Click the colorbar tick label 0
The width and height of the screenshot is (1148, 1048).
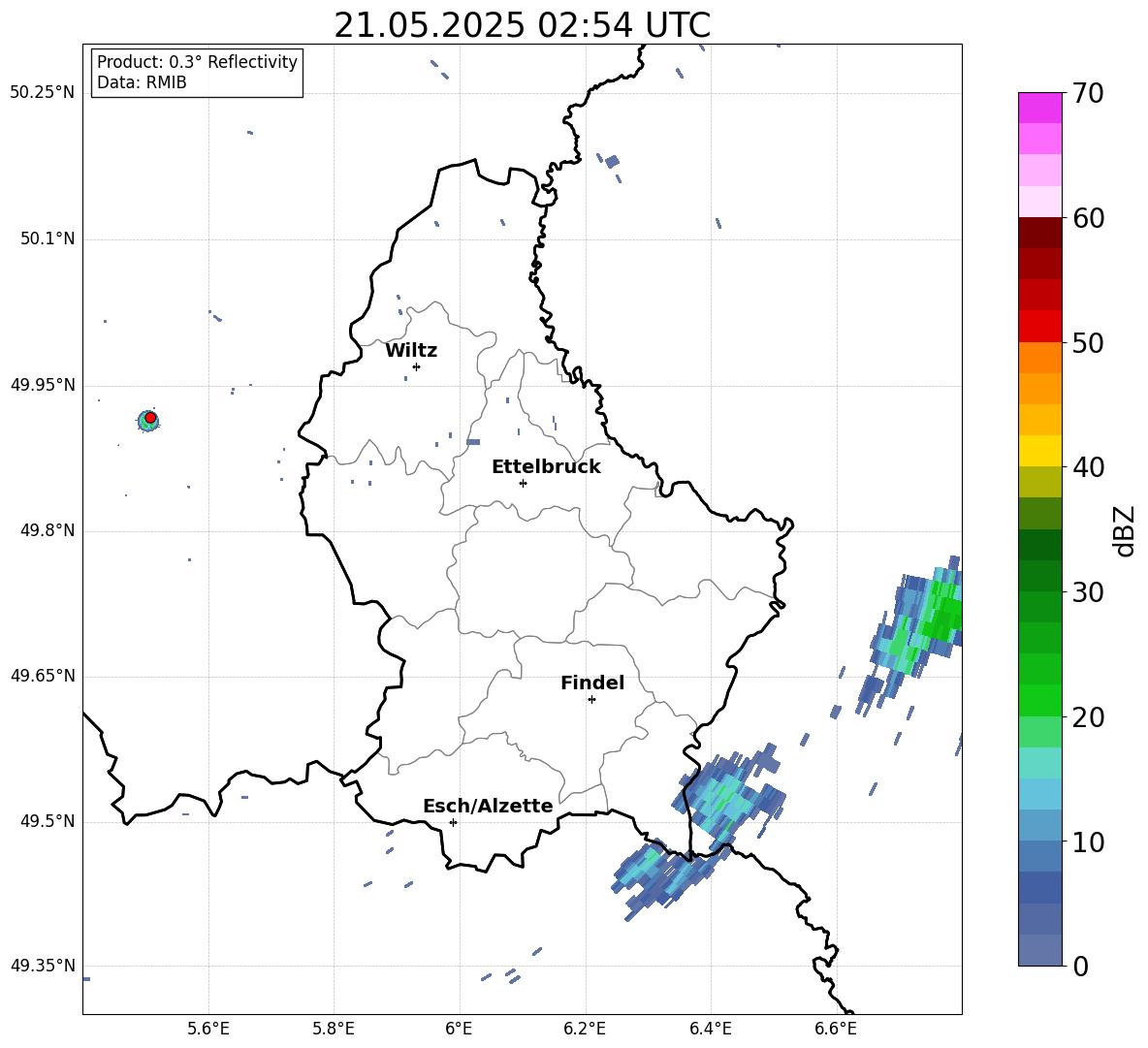pyautogui.click(x=1080, y=966)
